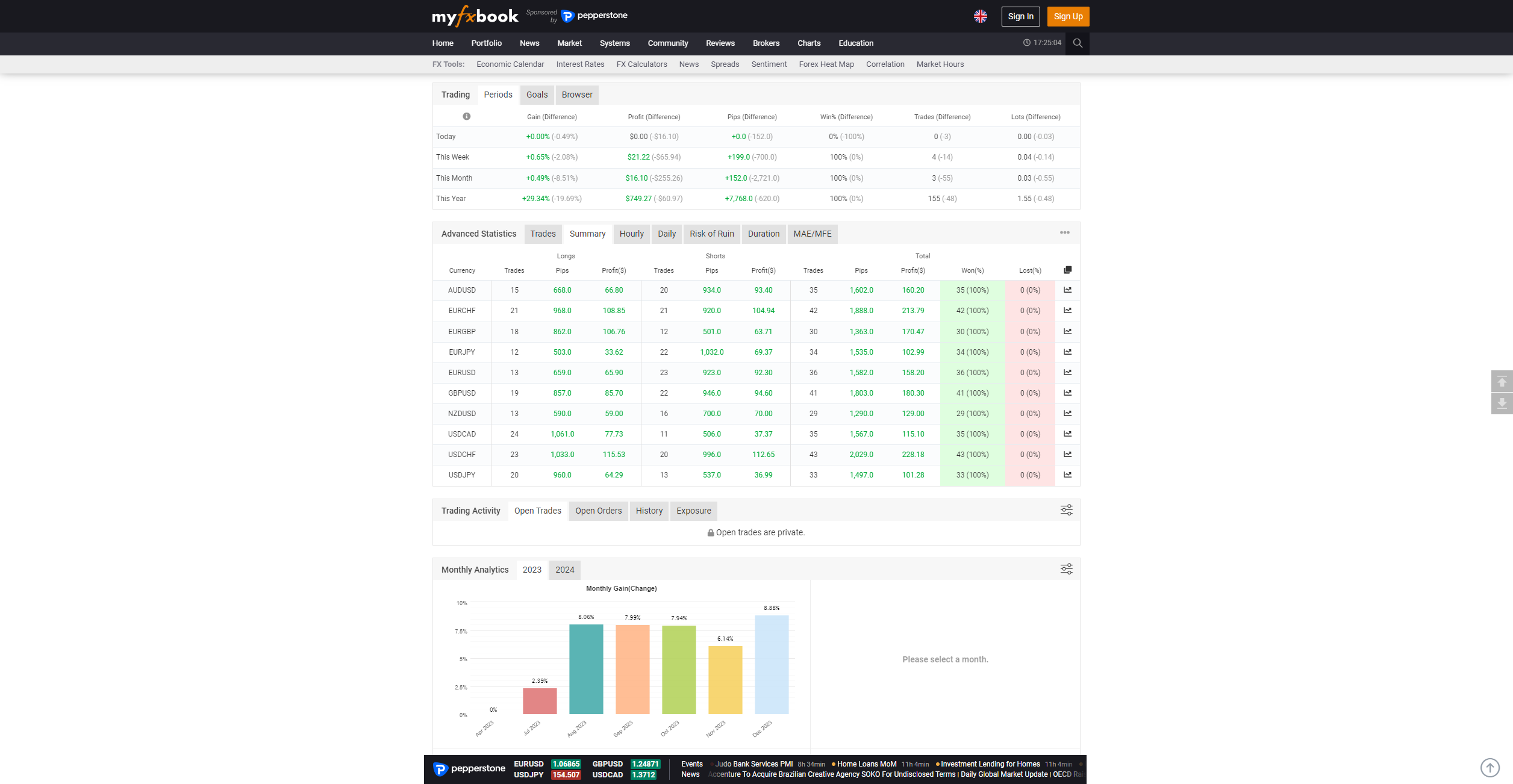The image size is (1513, 784).
Task: Click the clock time 17:25:04
Action: tap(1042, 43)
